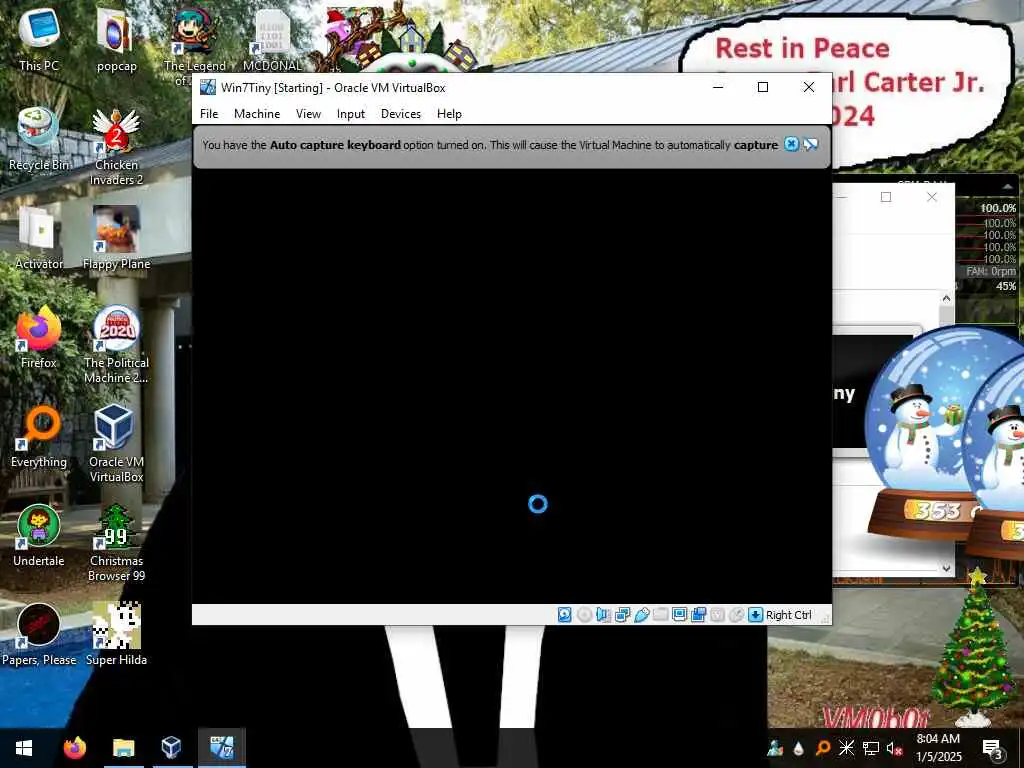Click the network tray icon
The image size is (1024, 768).
[871, 749]
